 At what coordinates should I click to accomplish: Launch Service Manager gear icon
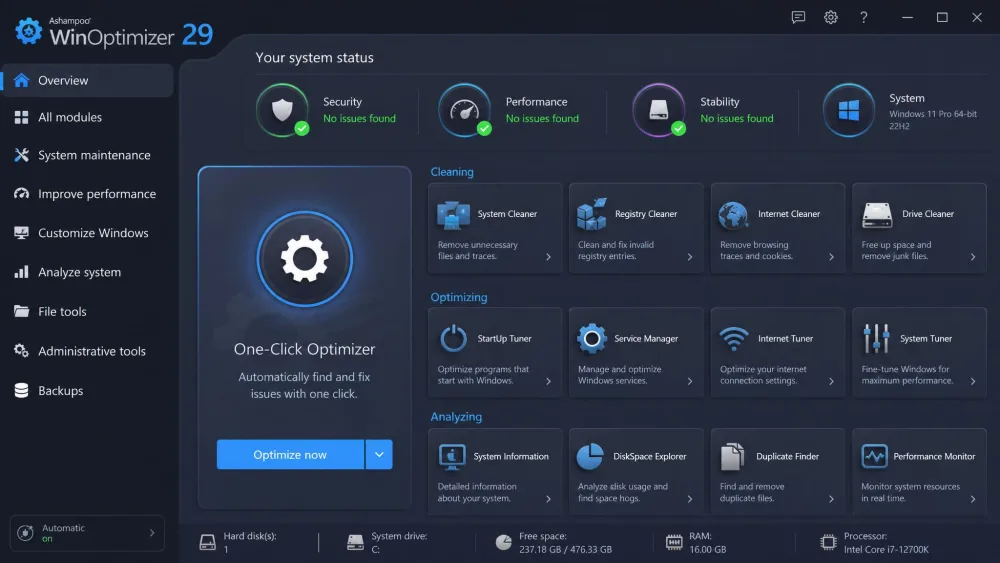[591, 339]
